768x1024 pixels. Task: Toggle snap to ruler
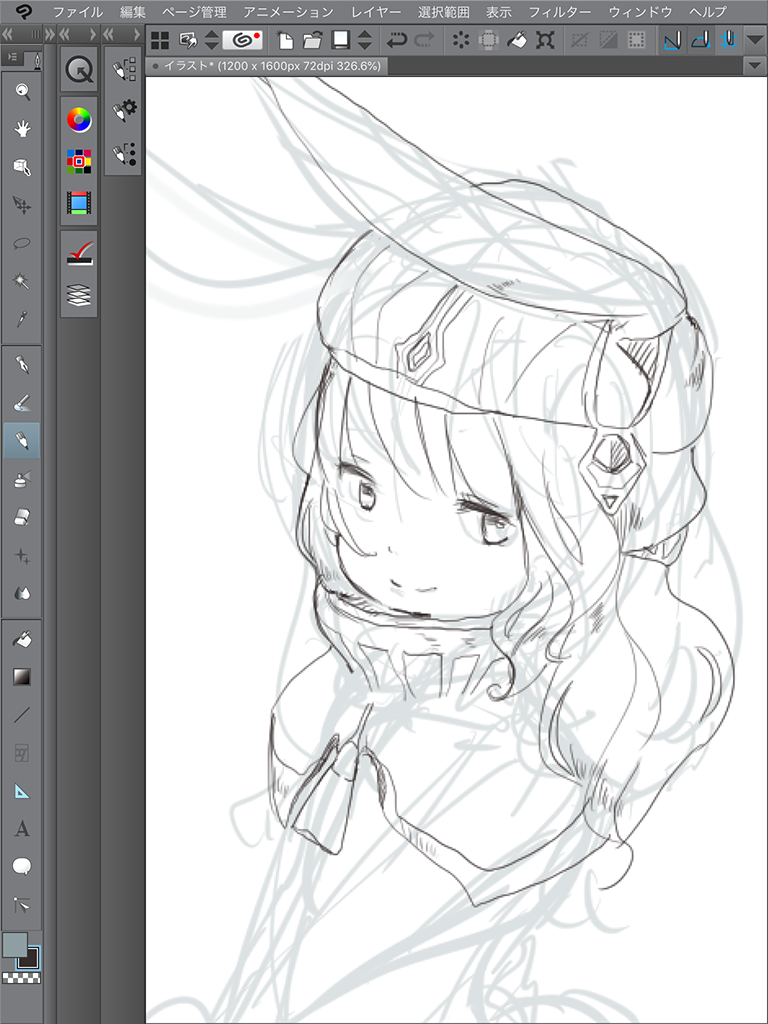(673, 40)
